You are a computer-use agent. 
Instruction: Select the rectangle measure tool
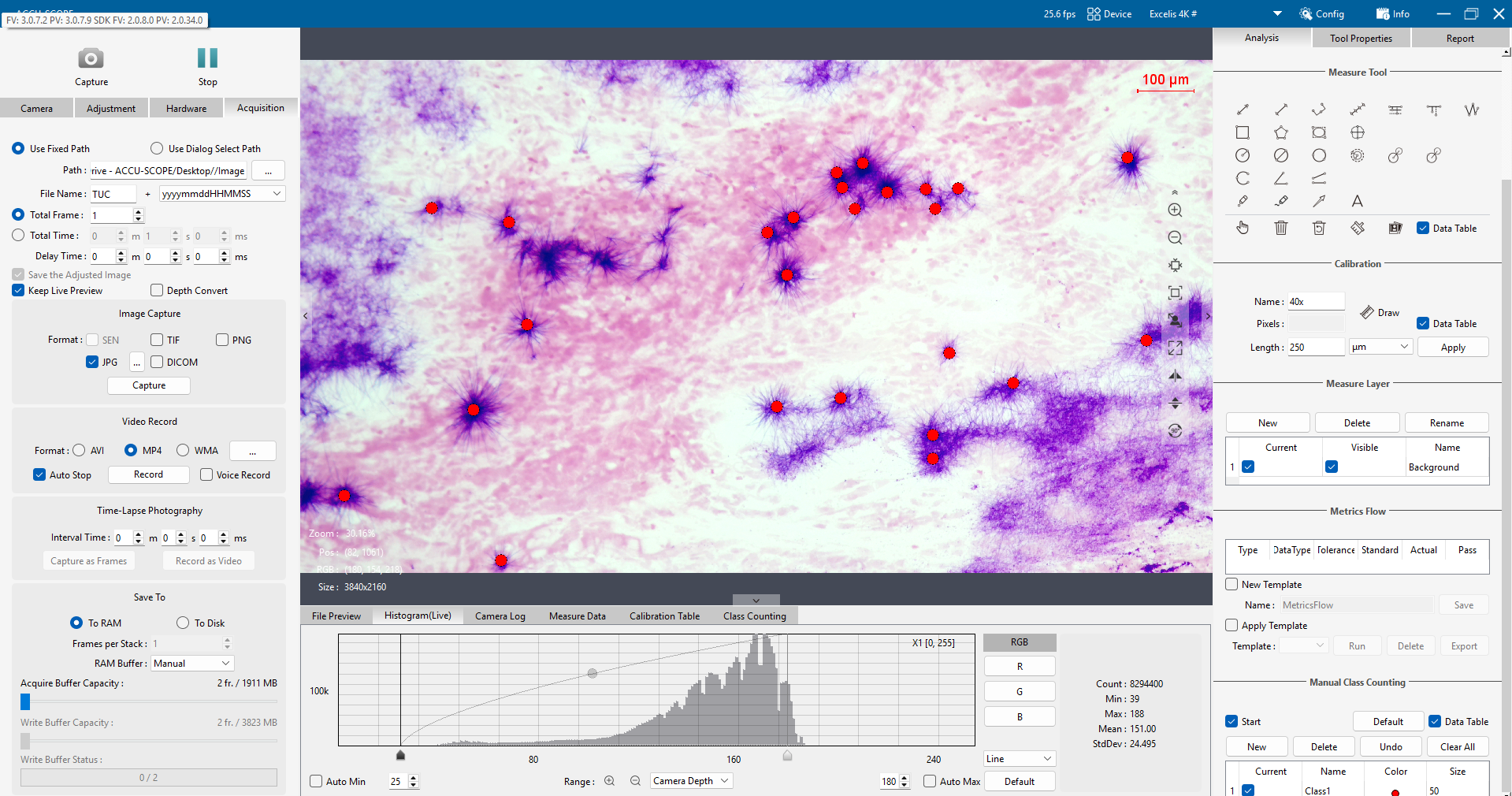[x=1243, y=132]
